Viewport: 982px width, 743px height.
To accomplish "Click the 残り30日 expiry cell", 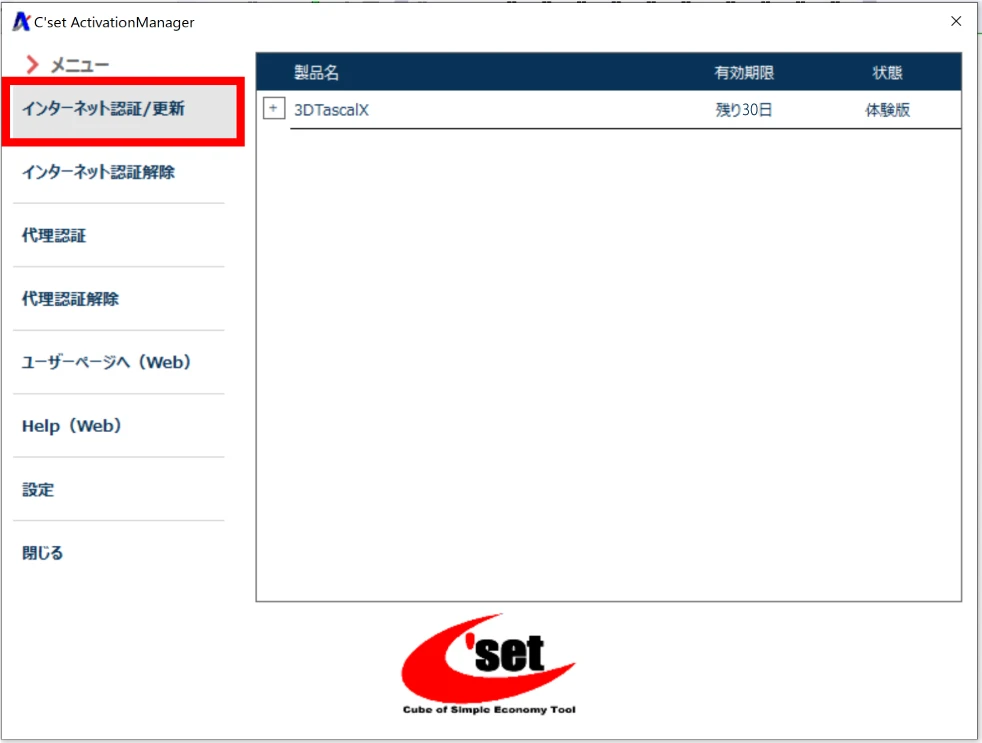I will pos(743,110).
